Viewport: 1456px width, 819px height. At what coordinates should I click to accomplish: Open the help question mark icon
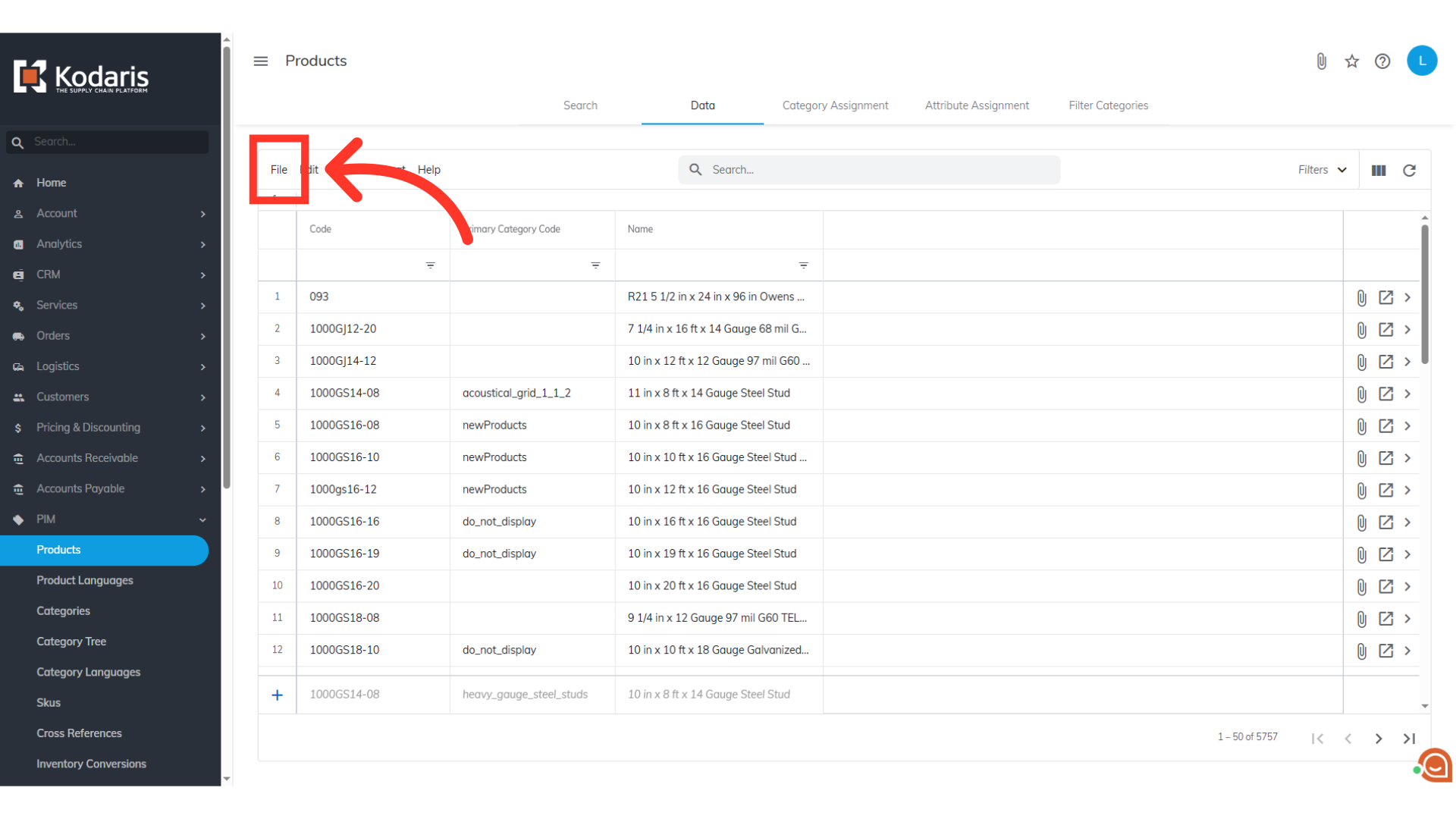[x=1382, y=61]
